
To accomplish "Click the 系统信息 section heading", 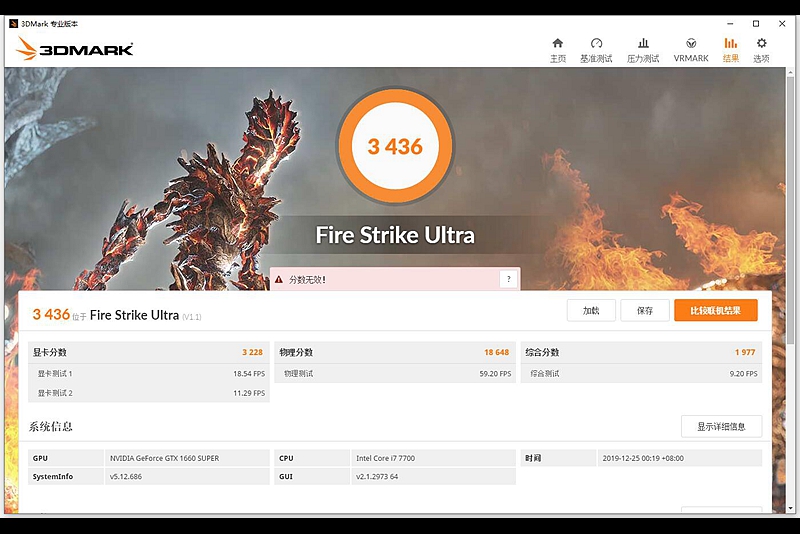I will (x=51, y=426).
